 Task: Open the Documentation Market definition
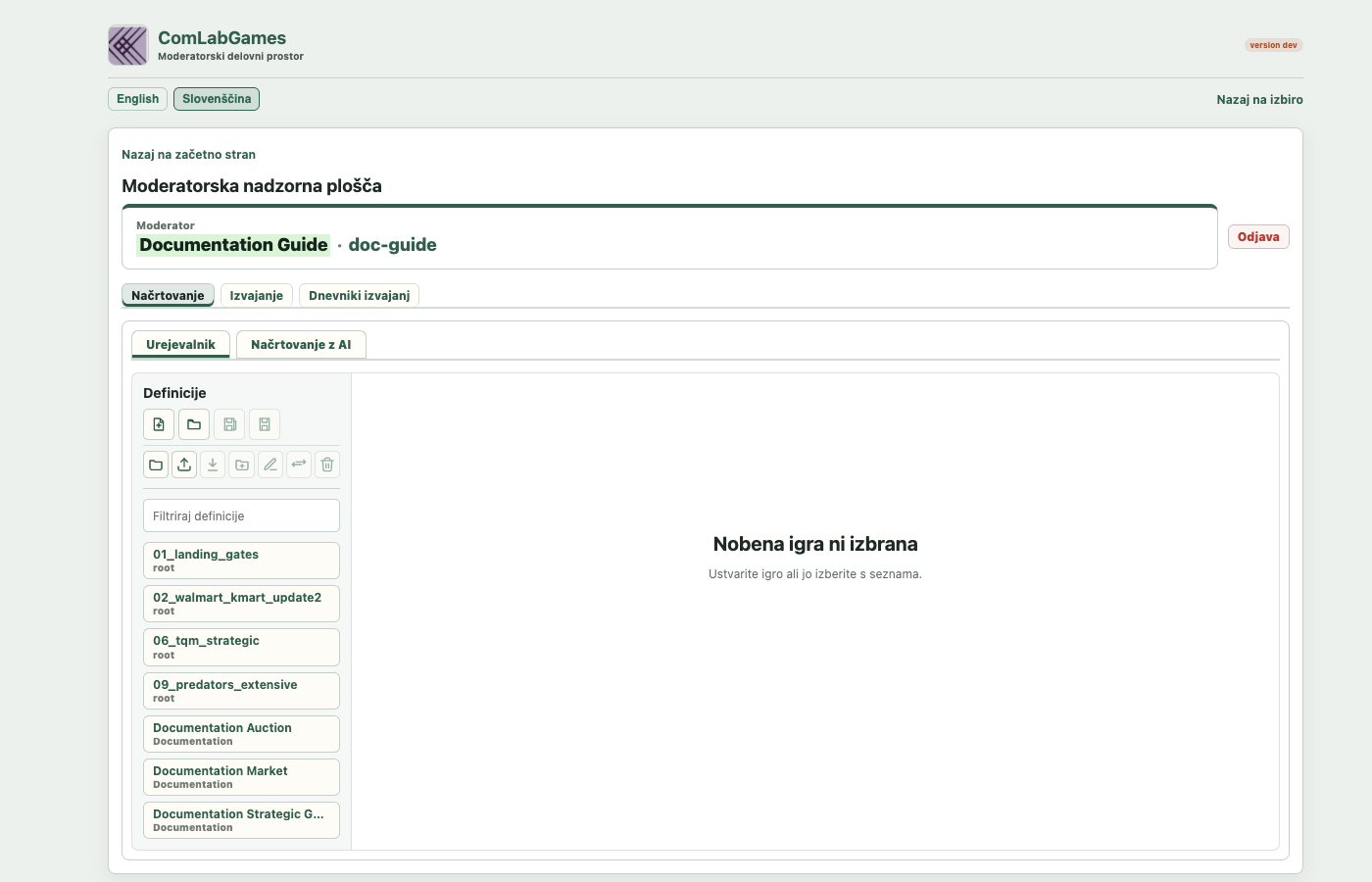(x=241, y=777)
